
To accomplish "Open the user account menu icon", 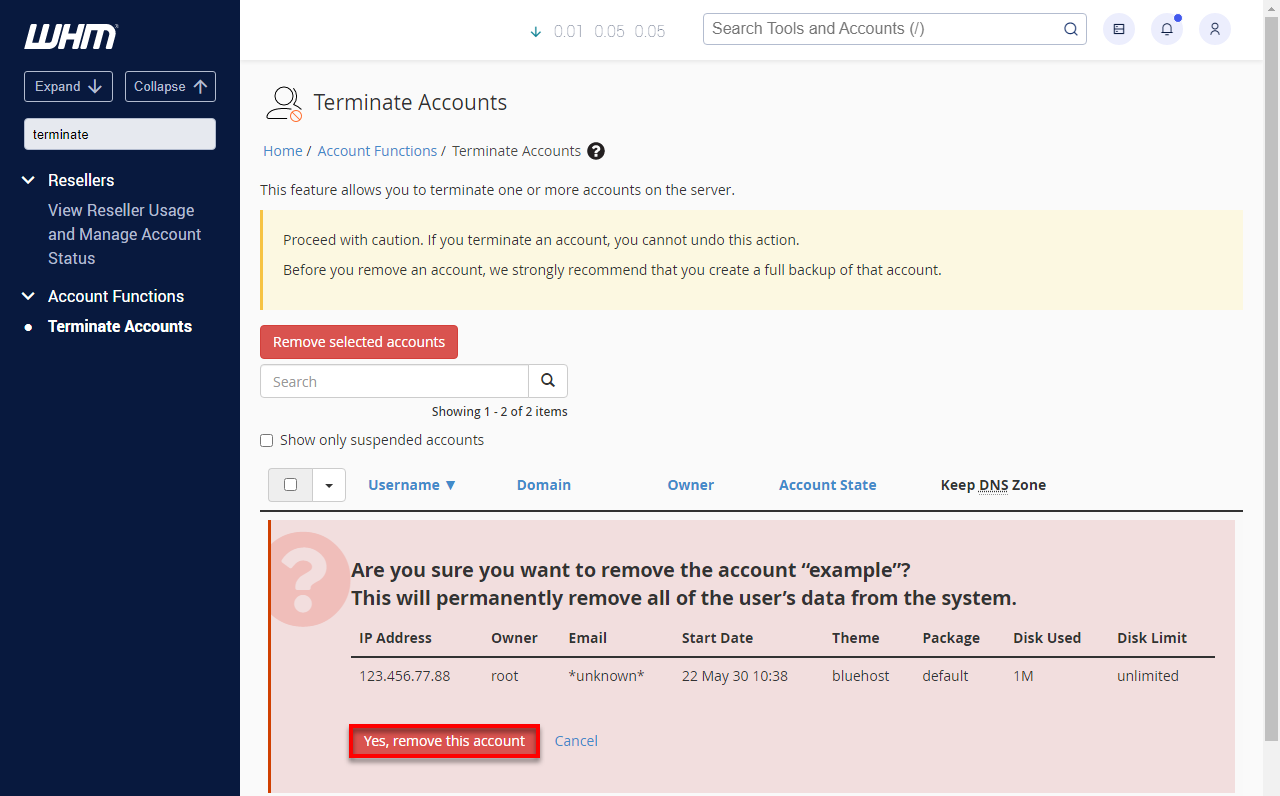I will [x=1214, y=29].
